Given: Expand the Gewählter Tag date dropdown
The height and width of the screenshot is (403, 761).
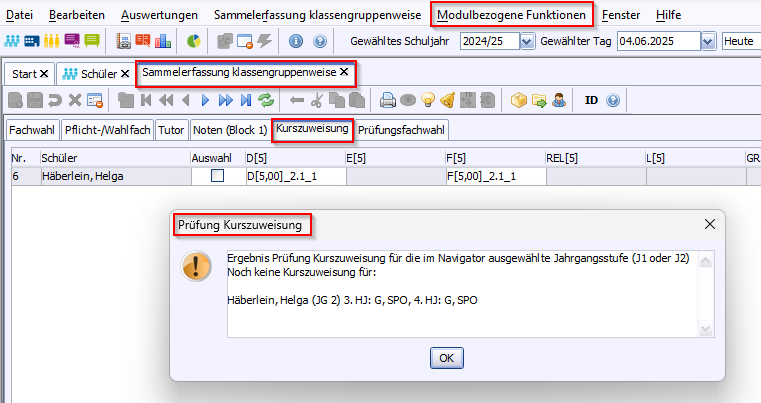Looking at the screenshot, I should (708, 41).
